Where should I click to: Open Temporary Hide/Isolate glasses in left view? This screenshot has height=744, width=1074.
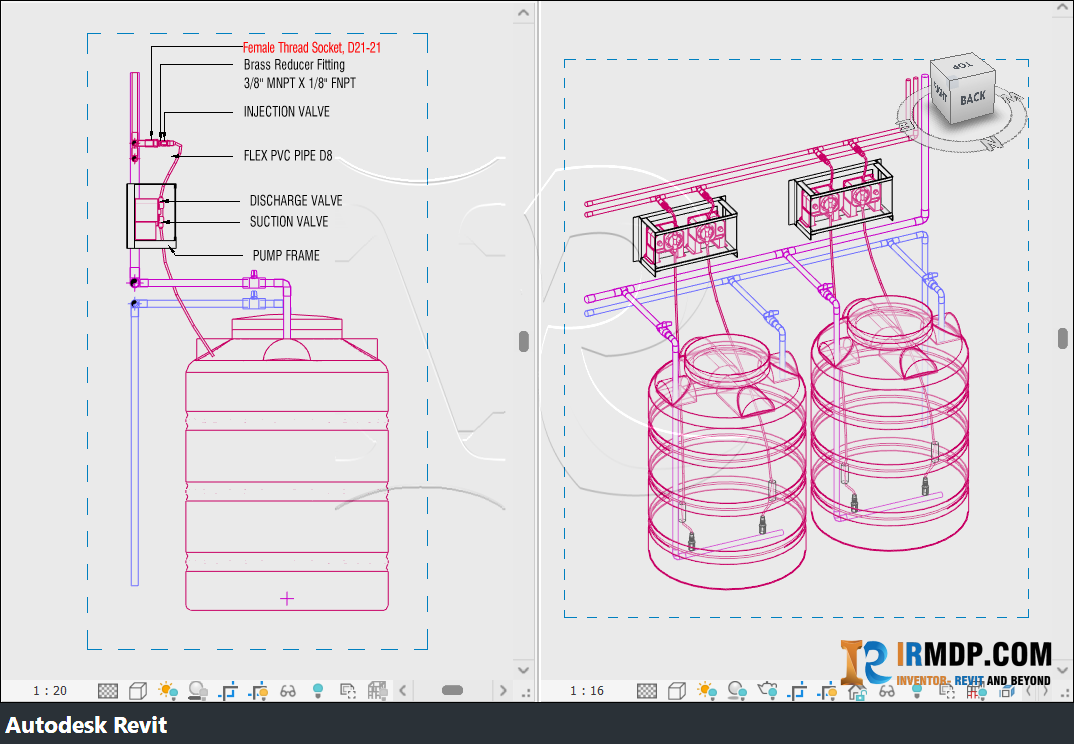(x=288, y=691)
